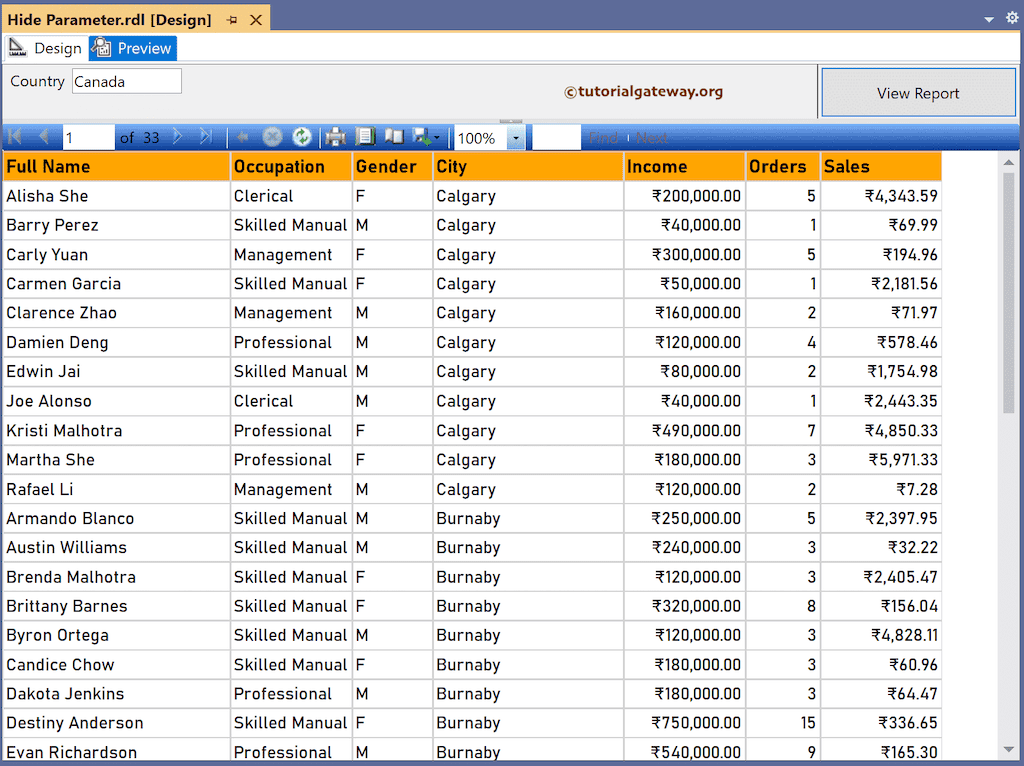Switch to the Design tab
Screen dimensions: 1024x766
[46, 48]
